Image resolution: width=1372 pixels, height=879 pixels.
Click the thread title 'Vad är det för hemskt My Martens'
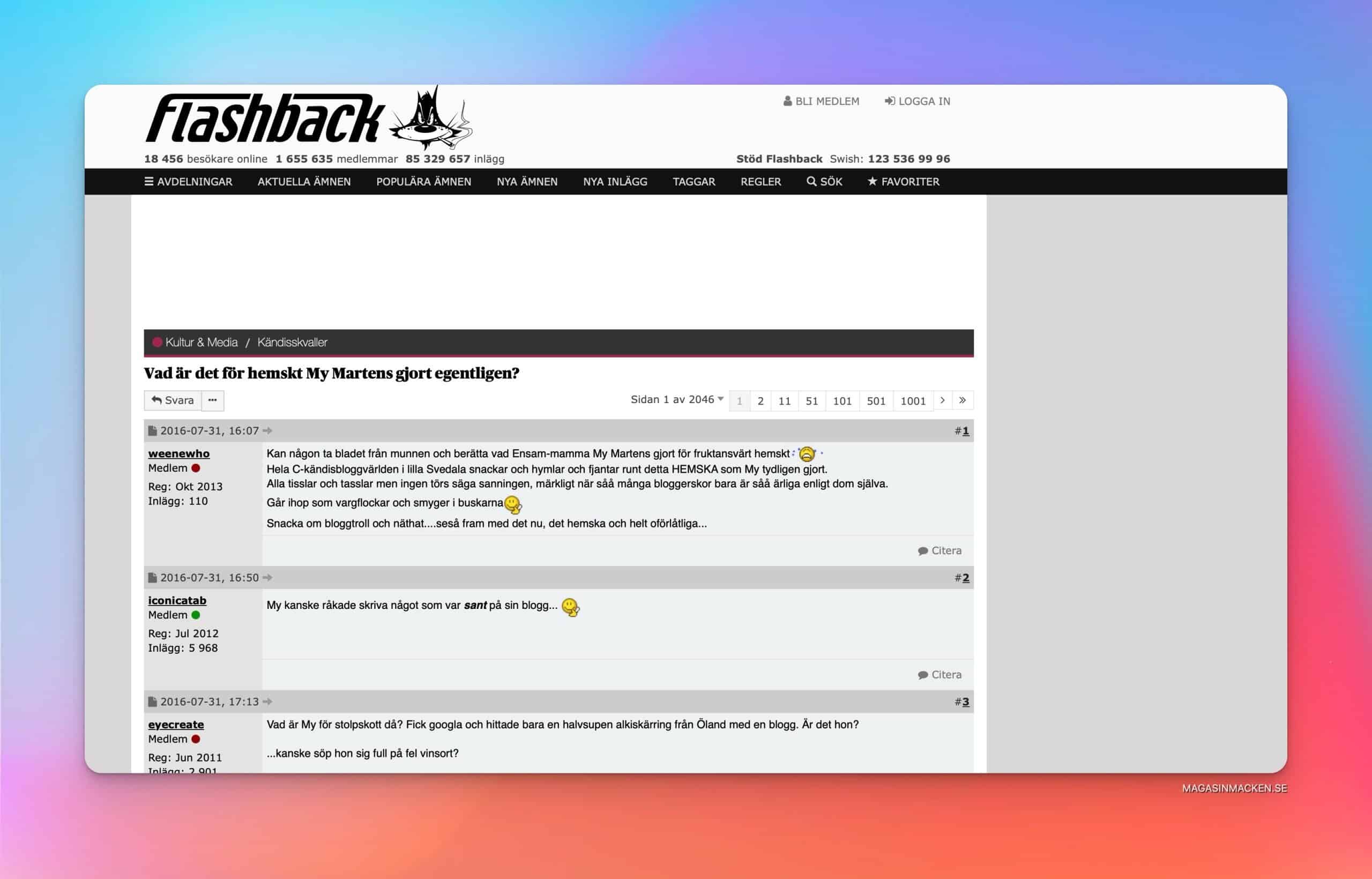(332, 373)
